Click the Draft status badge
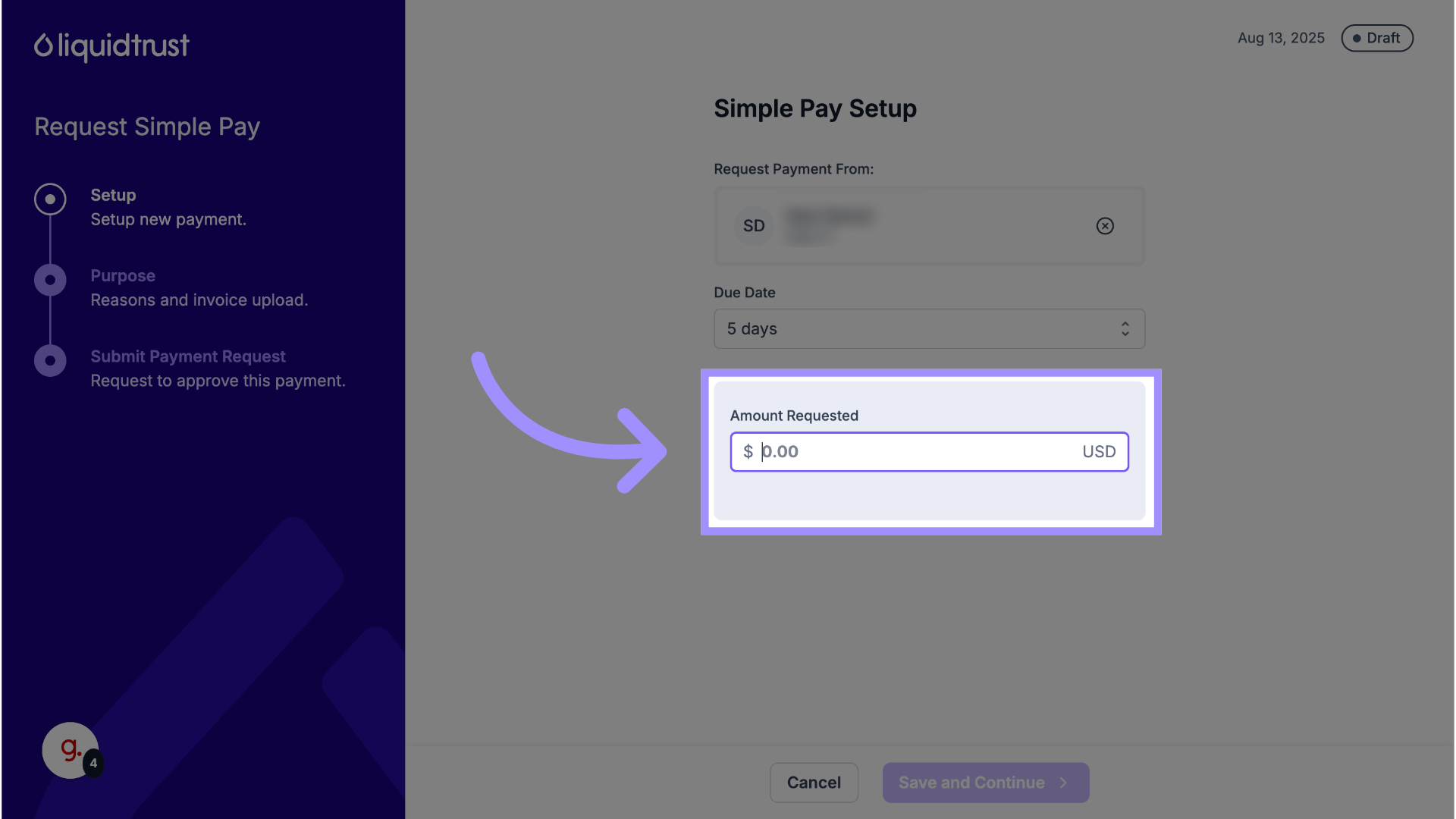 (x=1376, y=39)
